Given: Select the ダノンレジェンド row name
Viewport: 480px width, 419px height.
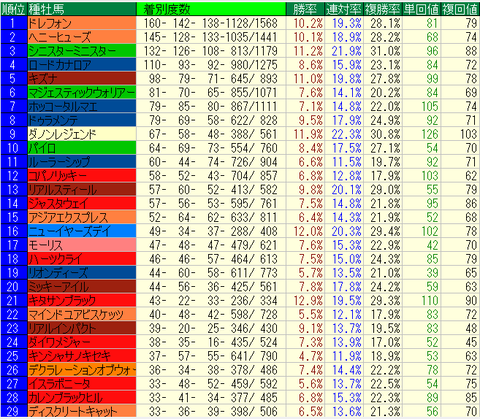Looking at the screenshot, I should pyautogui.click(x=82, y=134).
